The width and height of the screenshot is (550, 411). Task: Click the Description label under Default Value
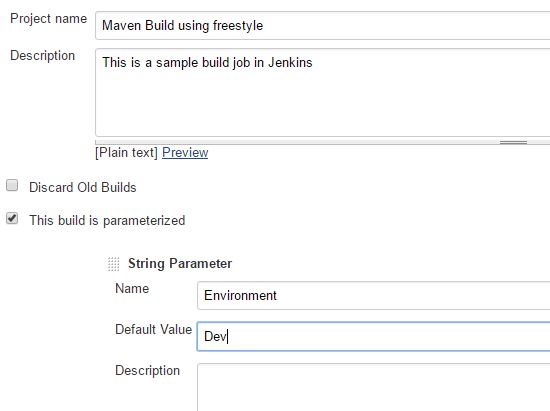148,371
